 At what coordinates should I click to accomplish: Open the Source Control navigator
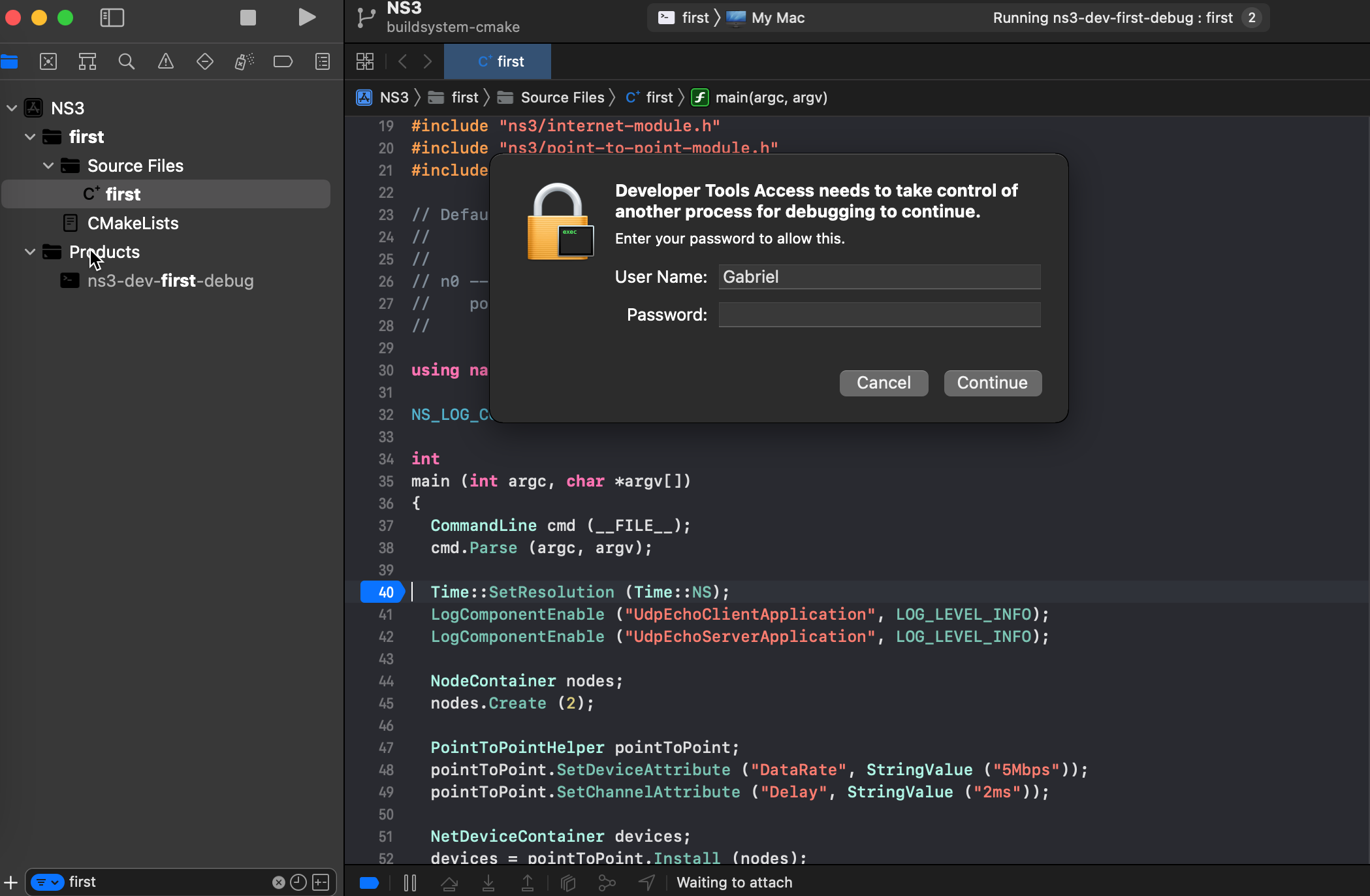(x=48, y=61)
